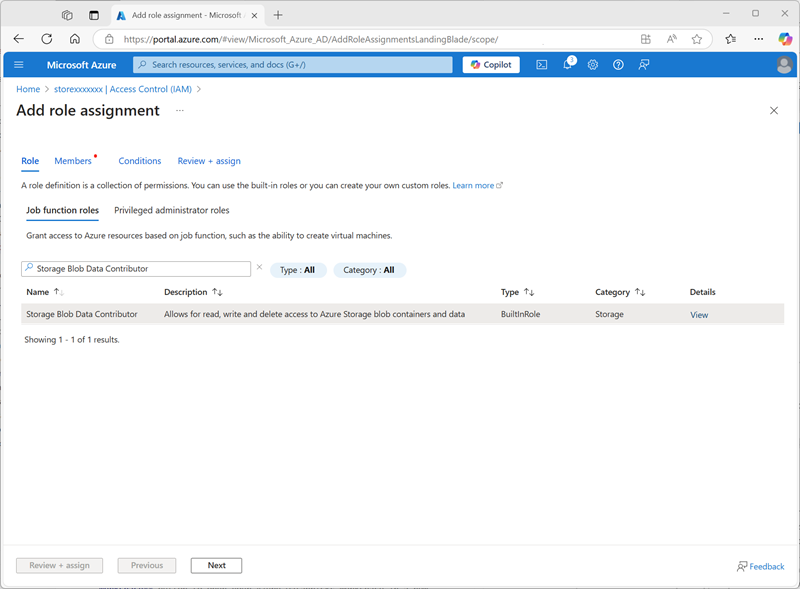Click the role search input field
Image resolution: width=800 pixels, height=589 pixels.
pyautogui.click(x=136, y=268)
